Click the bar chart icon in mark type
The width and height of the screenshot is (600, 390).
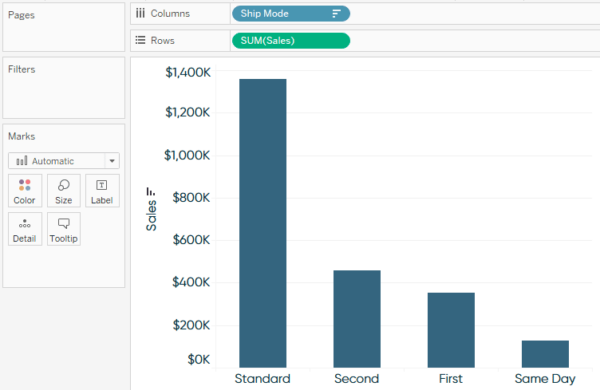21,161
